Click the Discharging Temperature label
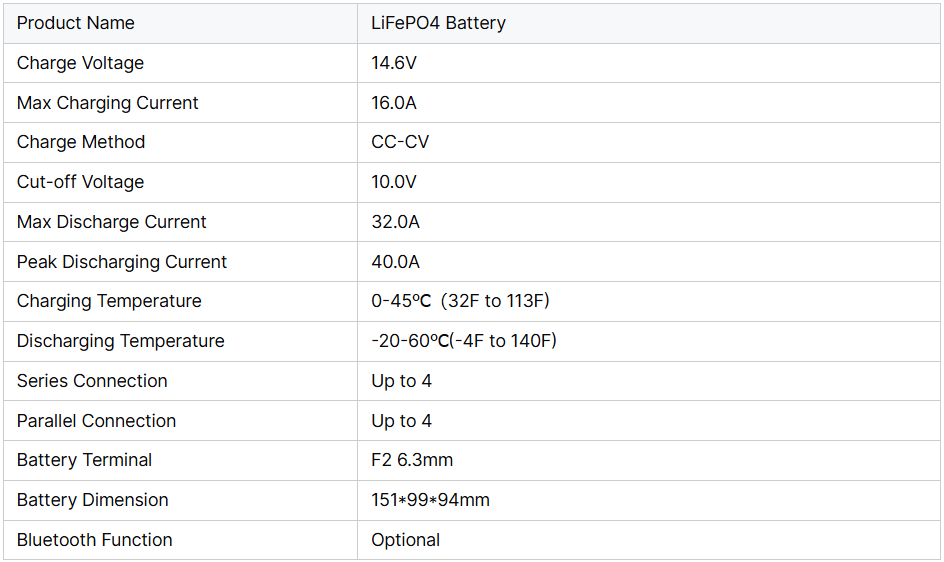The height and width of the screenshot is (562, 944). tap(121, 341)
